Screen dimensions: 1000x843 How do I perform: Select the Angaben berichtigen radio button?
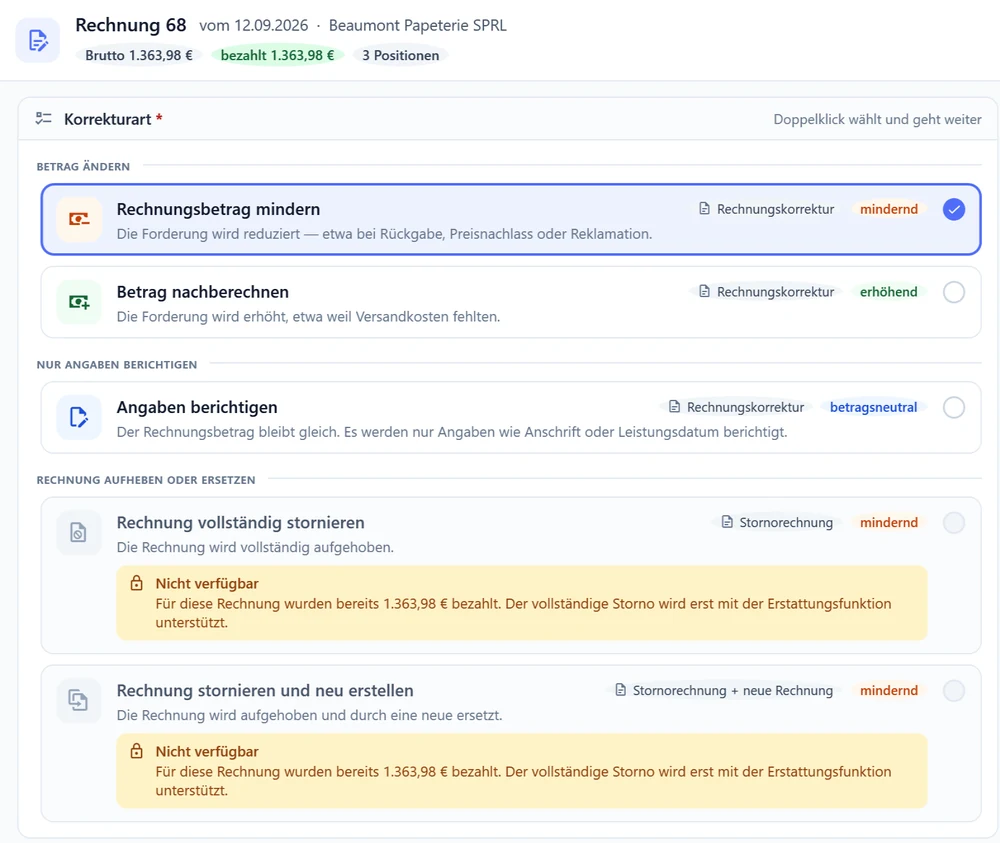[x=953, y=407]
